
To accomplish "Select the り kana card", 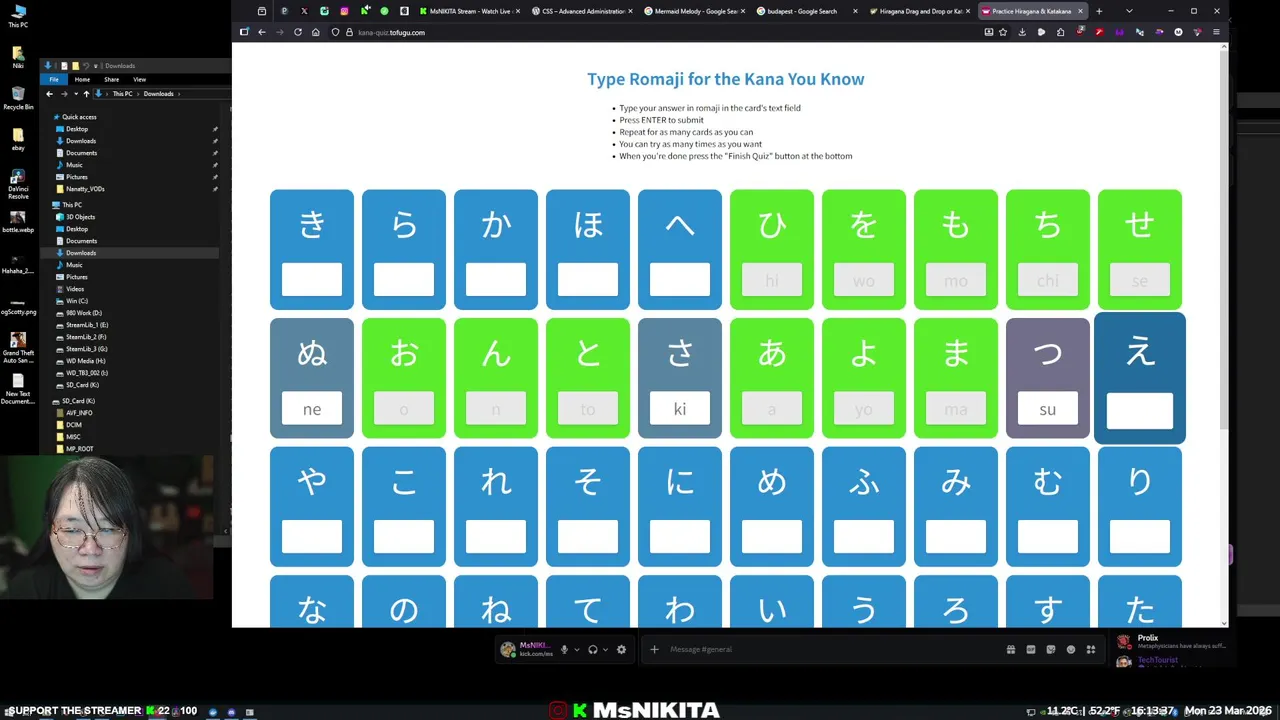I will [1140, 506].
